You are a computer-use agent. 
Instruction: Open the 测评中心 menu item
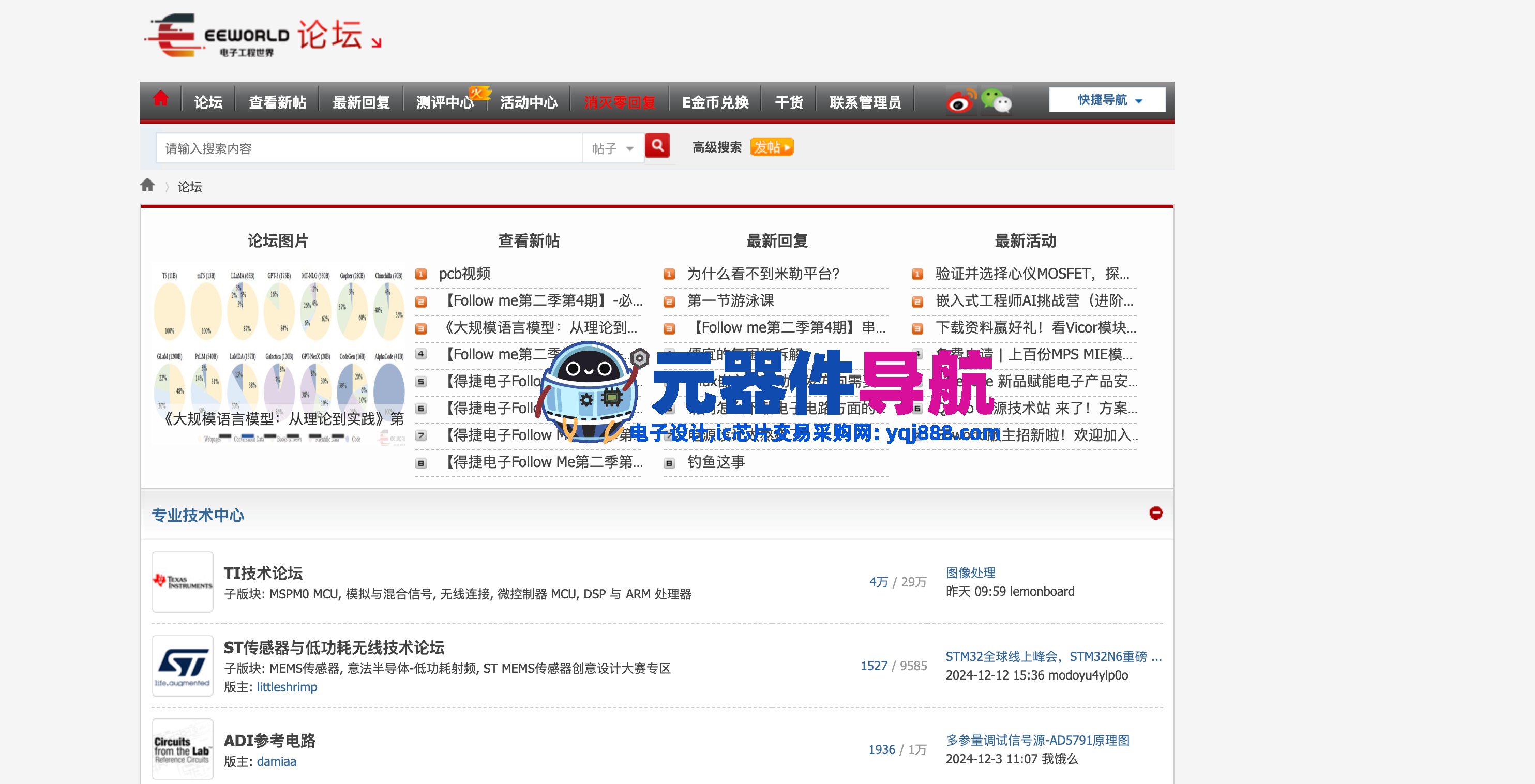coord(445,102)
